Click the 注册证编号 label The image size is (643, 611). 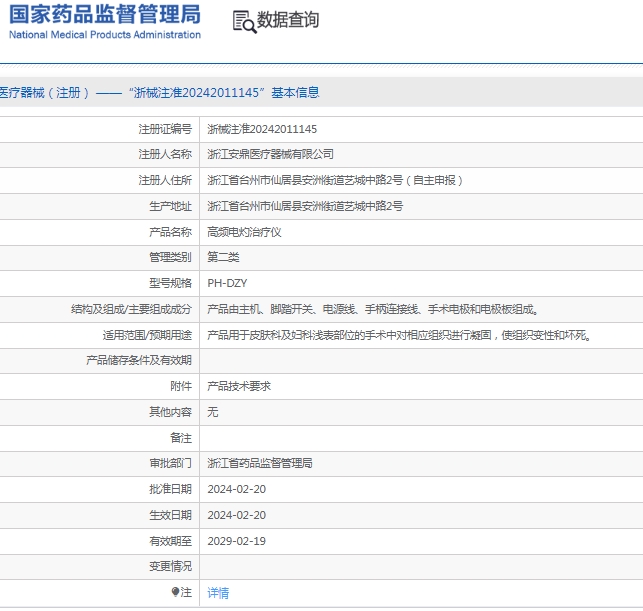pos(165,129)
